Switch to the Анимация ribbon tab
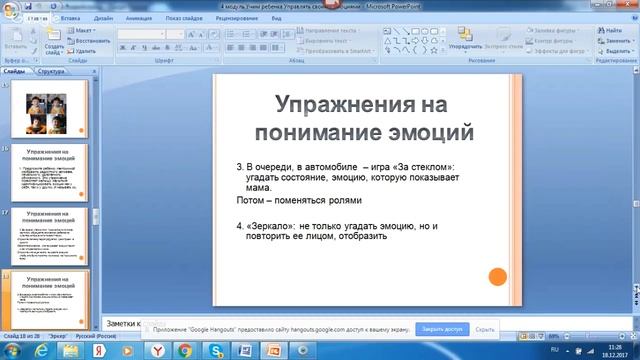640x360 pixels. [x=139, y=18]
